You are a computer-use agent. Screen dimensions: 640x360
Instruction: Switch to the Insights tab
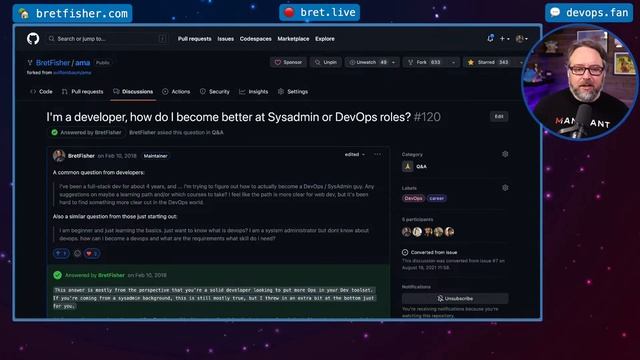point(253,92)
